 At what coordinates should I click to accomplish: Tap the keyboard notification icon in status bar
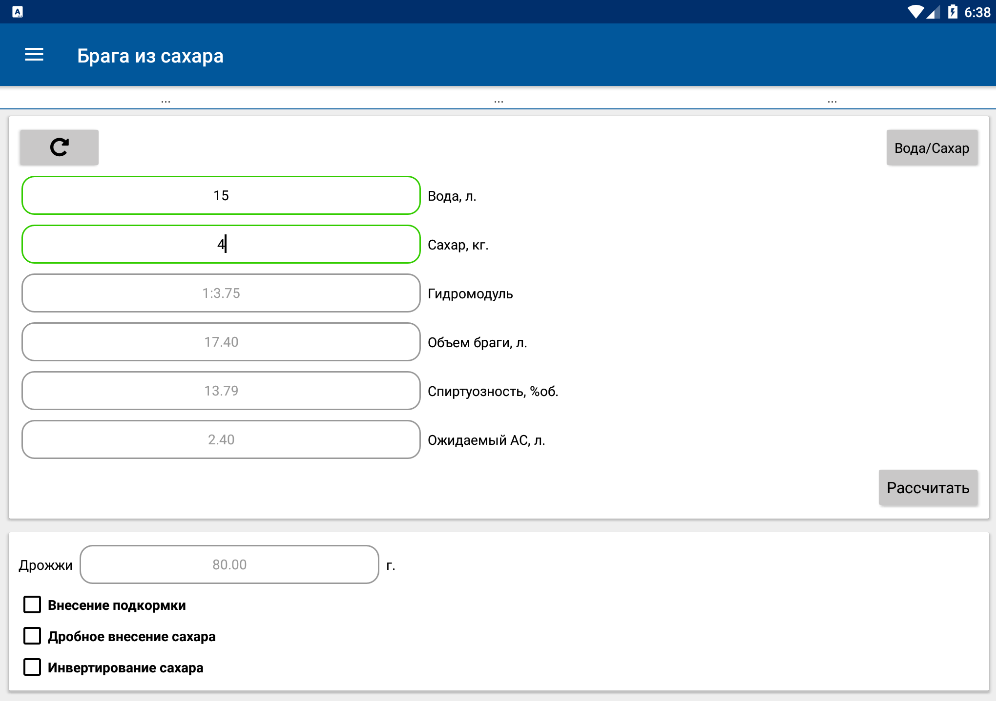pyautogui.click(x=18, y=11)
